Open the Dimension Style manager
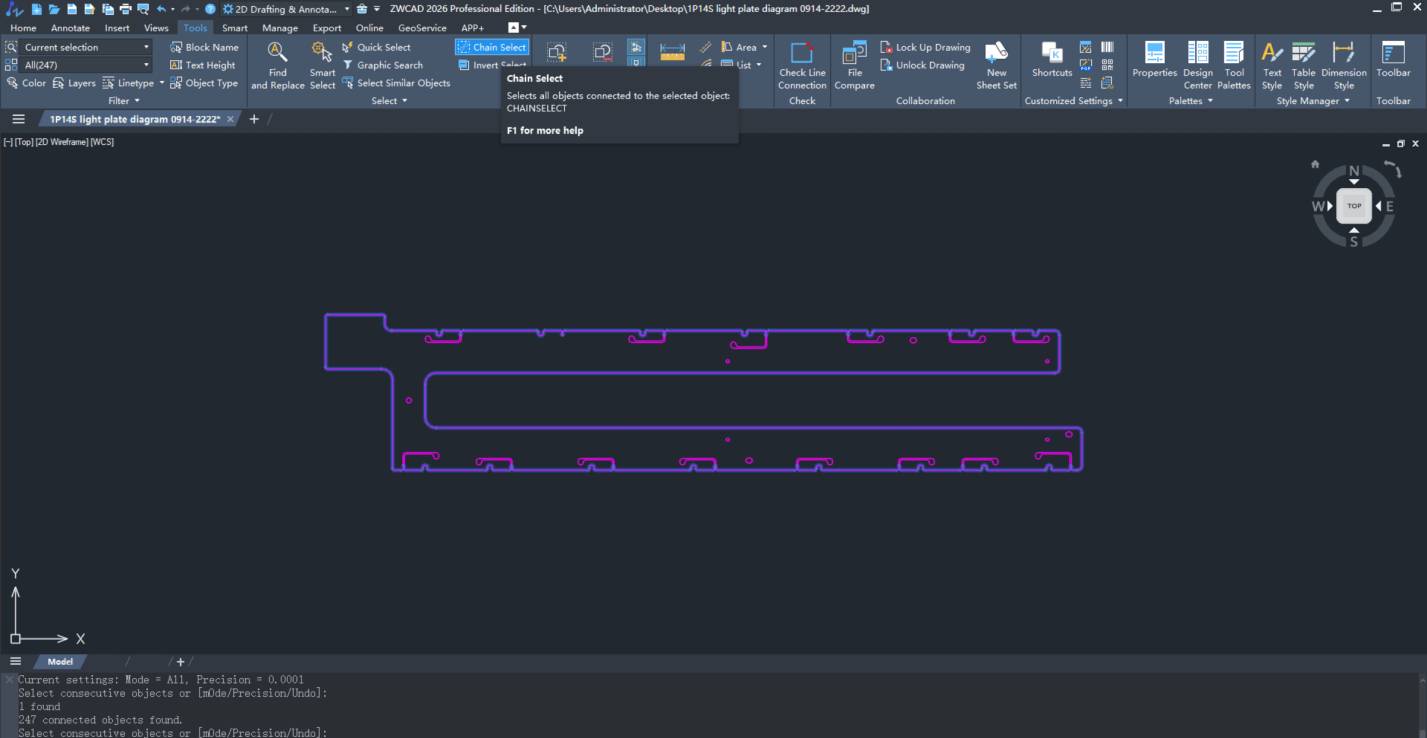 tap(1343, 65)
